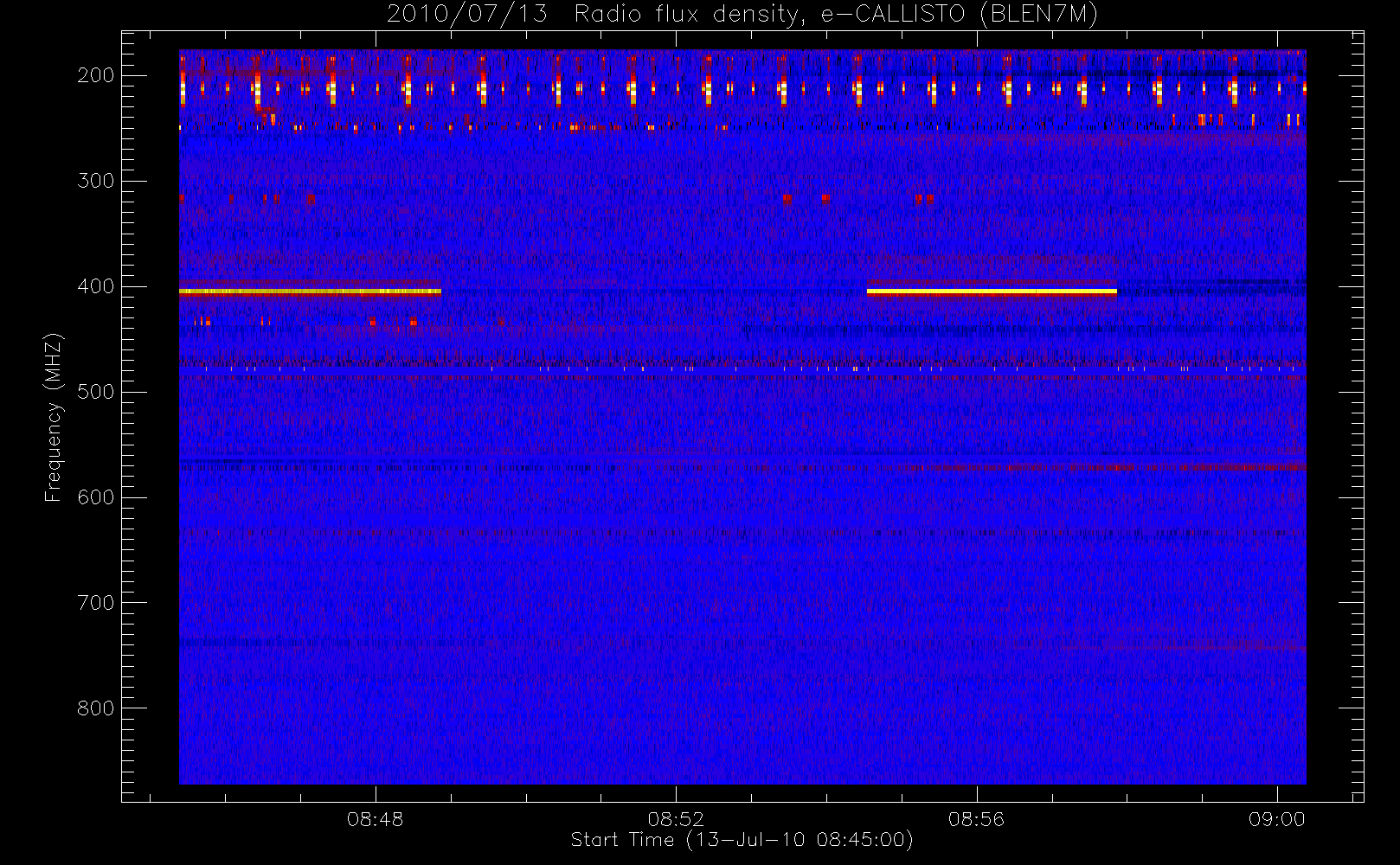Click the 200 frequency tick label
The width and height of the screenshot is (1400, 865).
click(96, 75)
